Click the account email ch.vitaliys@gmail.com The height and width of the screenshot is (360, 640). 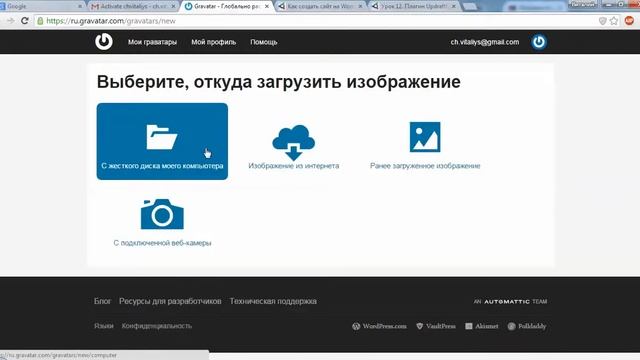485,42
